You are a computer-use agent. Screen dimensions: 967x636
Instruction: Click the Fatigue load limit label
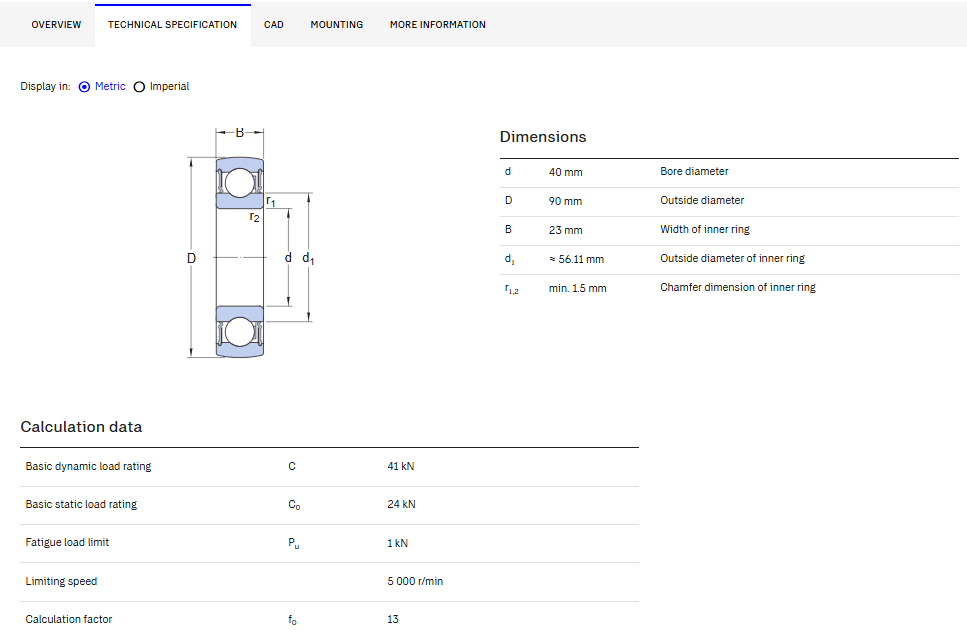[67, 542]
